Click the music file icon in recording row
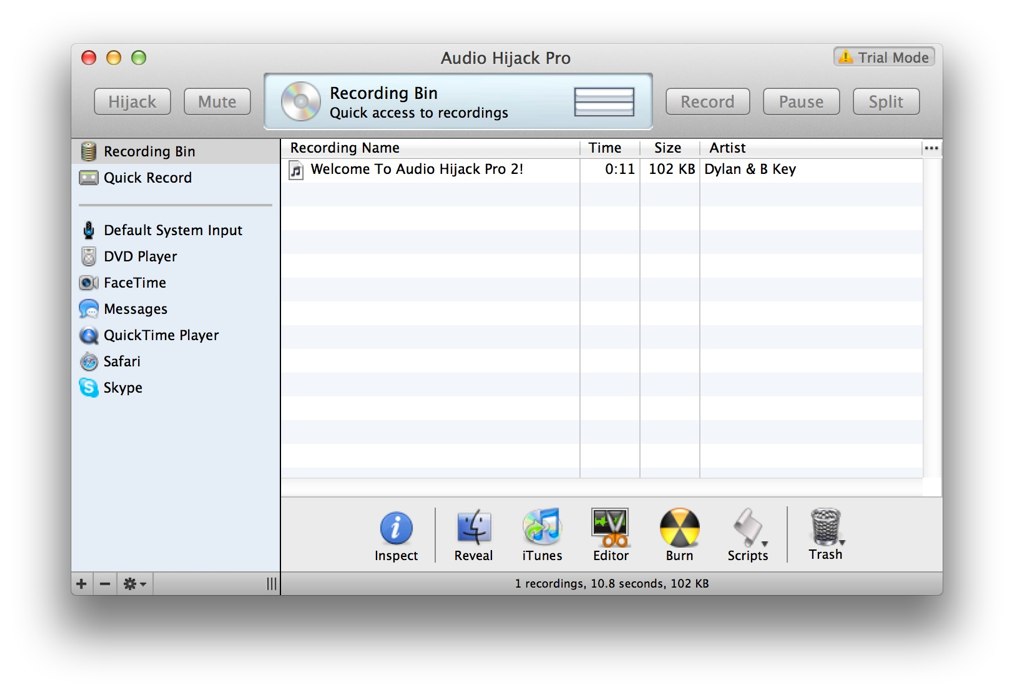This screenshot has width=1014, height=694. pyautogui.click(x=296, y=170)
